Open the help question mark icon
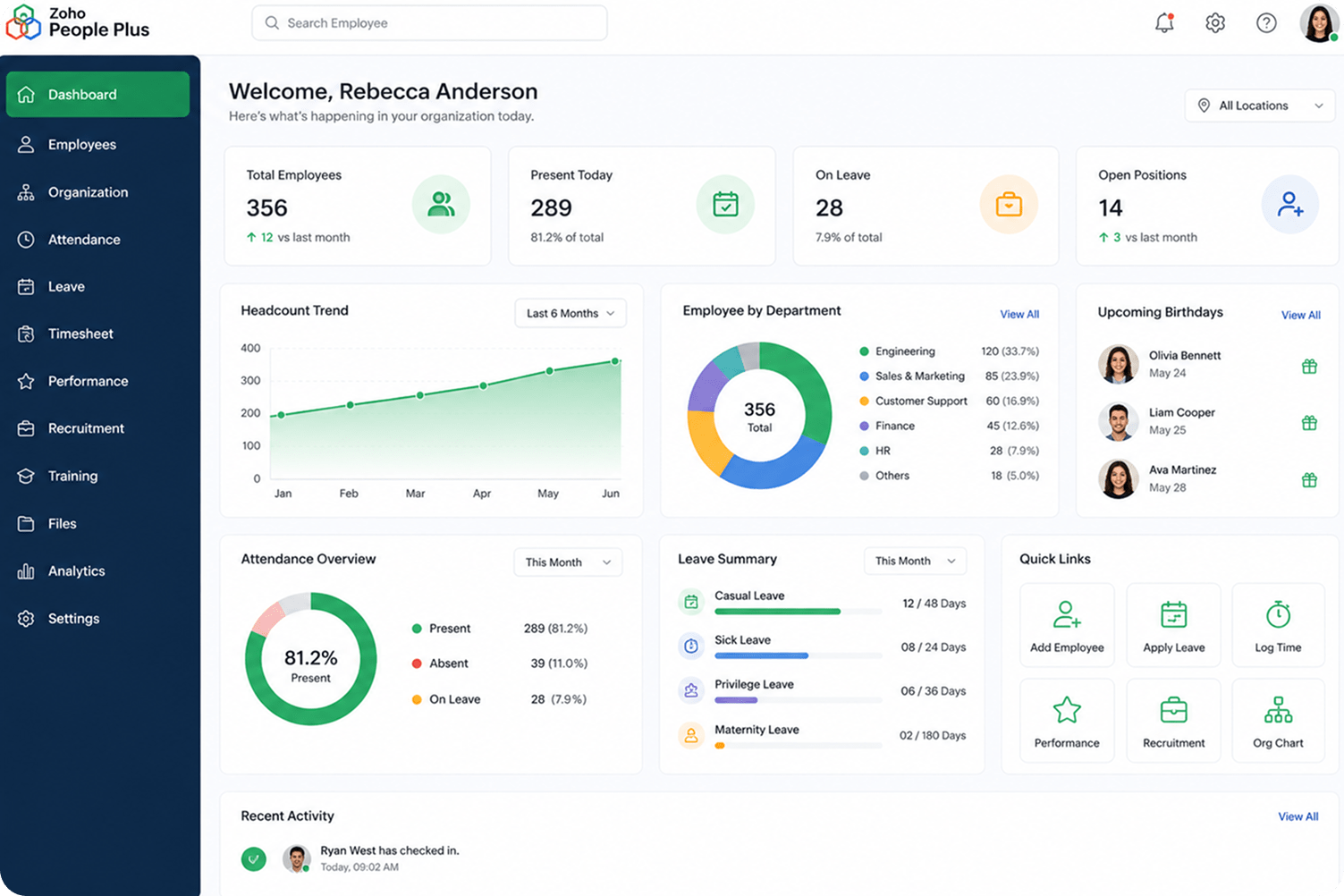 click(x=1266, y=23)
